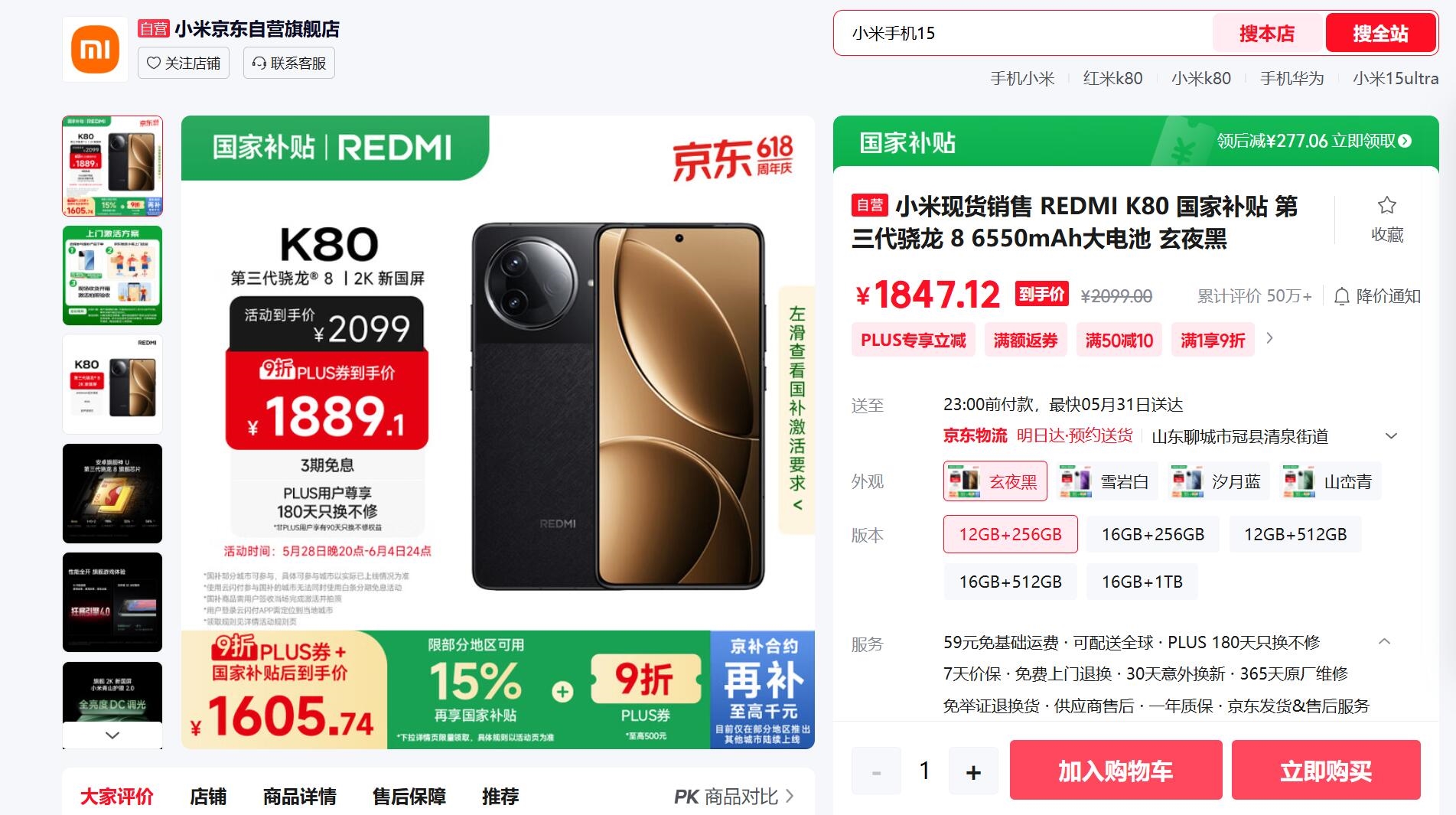Switch to the 商品详情 tab
The image size is (1456, 815).
(299, 797)
